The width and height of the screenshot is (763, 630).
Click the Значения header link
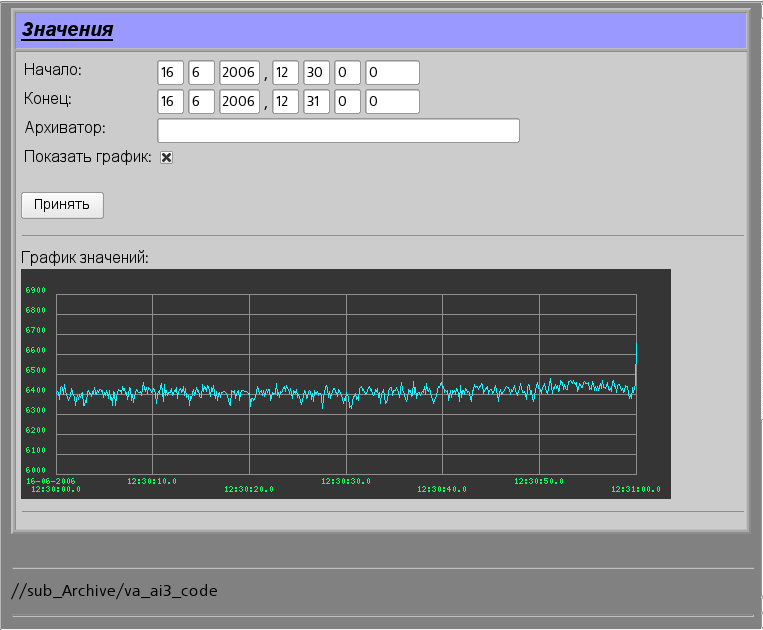coord(67,30)
